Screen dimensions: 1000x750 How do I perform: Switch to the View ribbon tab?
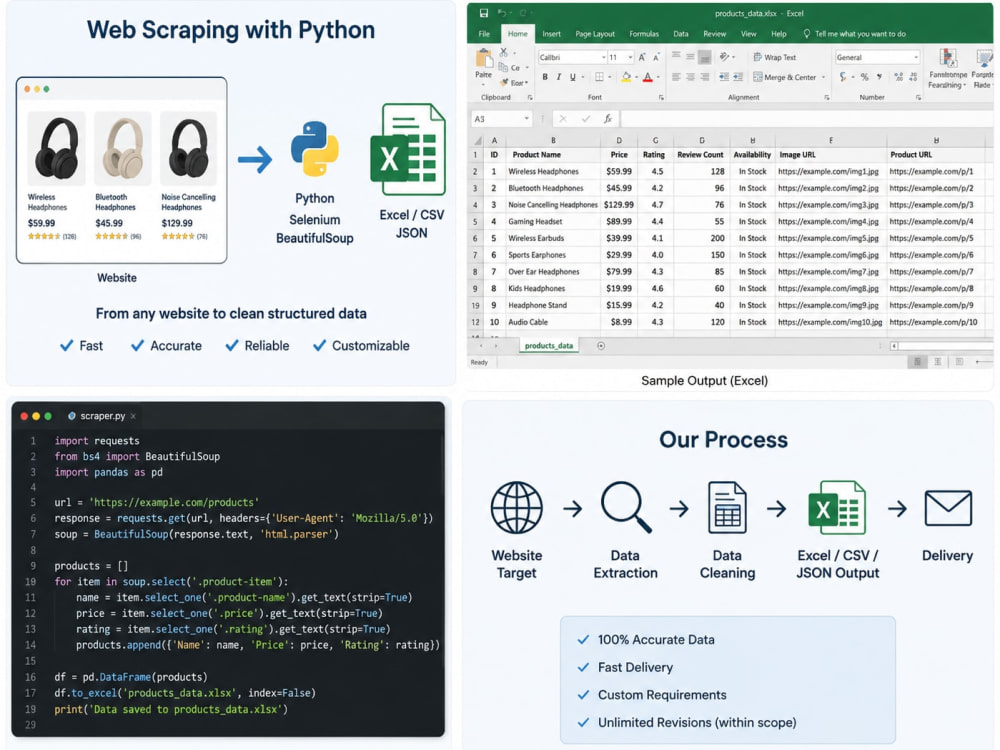[x=749, y=34]
